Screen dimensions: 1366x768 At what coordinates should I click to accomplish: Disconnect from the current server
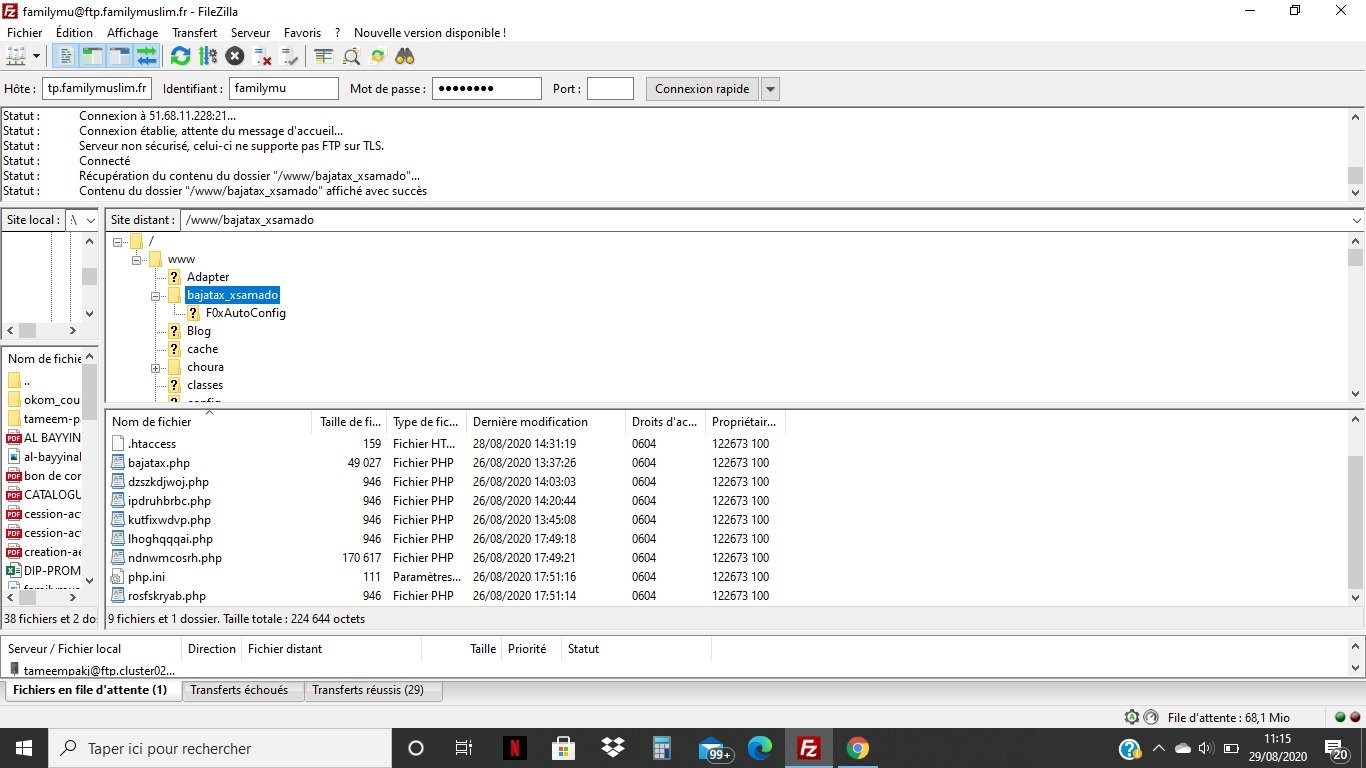pyautogui.click(x=262, y=56)
